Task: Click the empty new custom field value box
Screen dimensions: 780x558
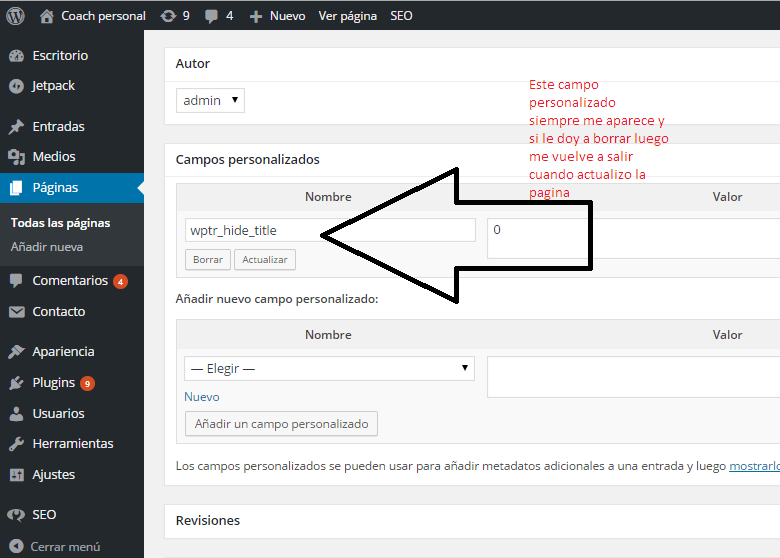Action: (x=634, y=377)
